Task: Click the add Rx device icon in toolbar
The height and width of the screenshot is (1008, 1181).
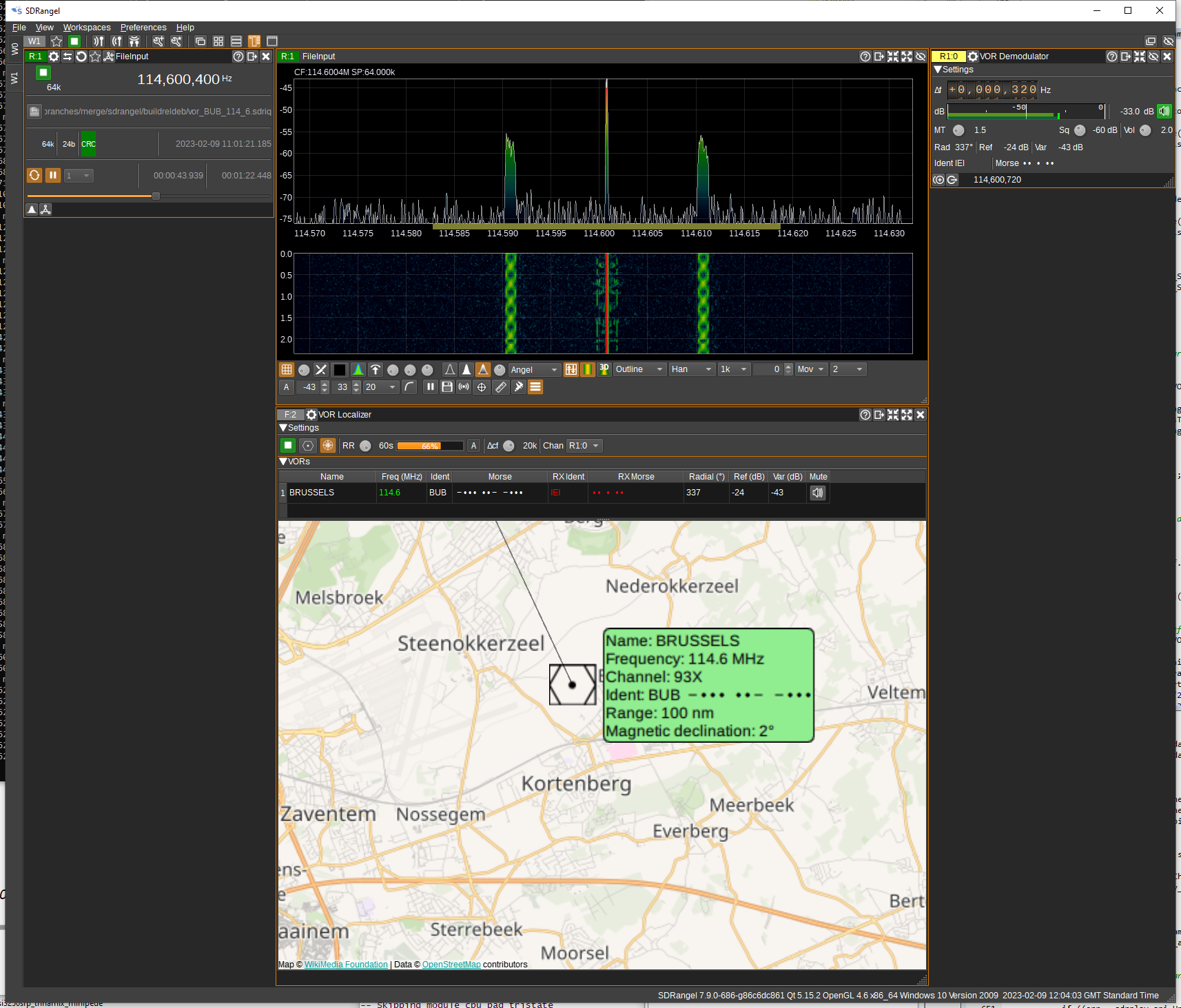Action: point(99,41)
